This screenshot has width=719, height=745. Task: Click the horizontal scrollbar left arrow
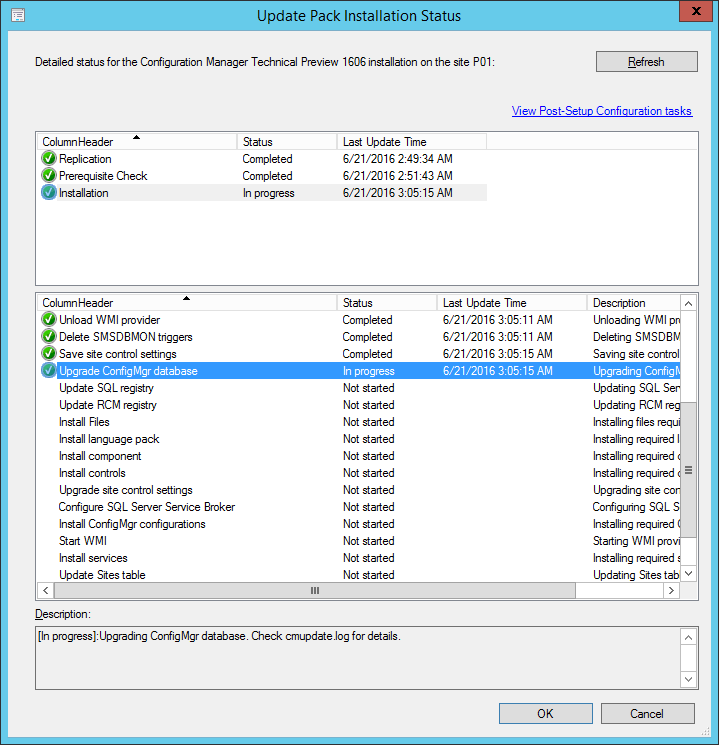46,591
